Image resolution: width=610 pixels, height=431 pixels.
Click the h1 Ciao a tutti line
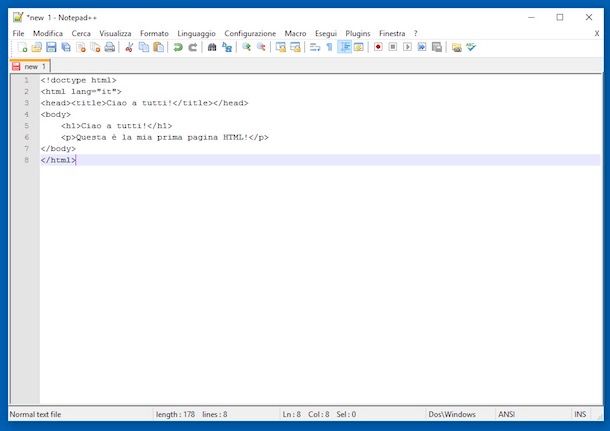pos(116,126)
